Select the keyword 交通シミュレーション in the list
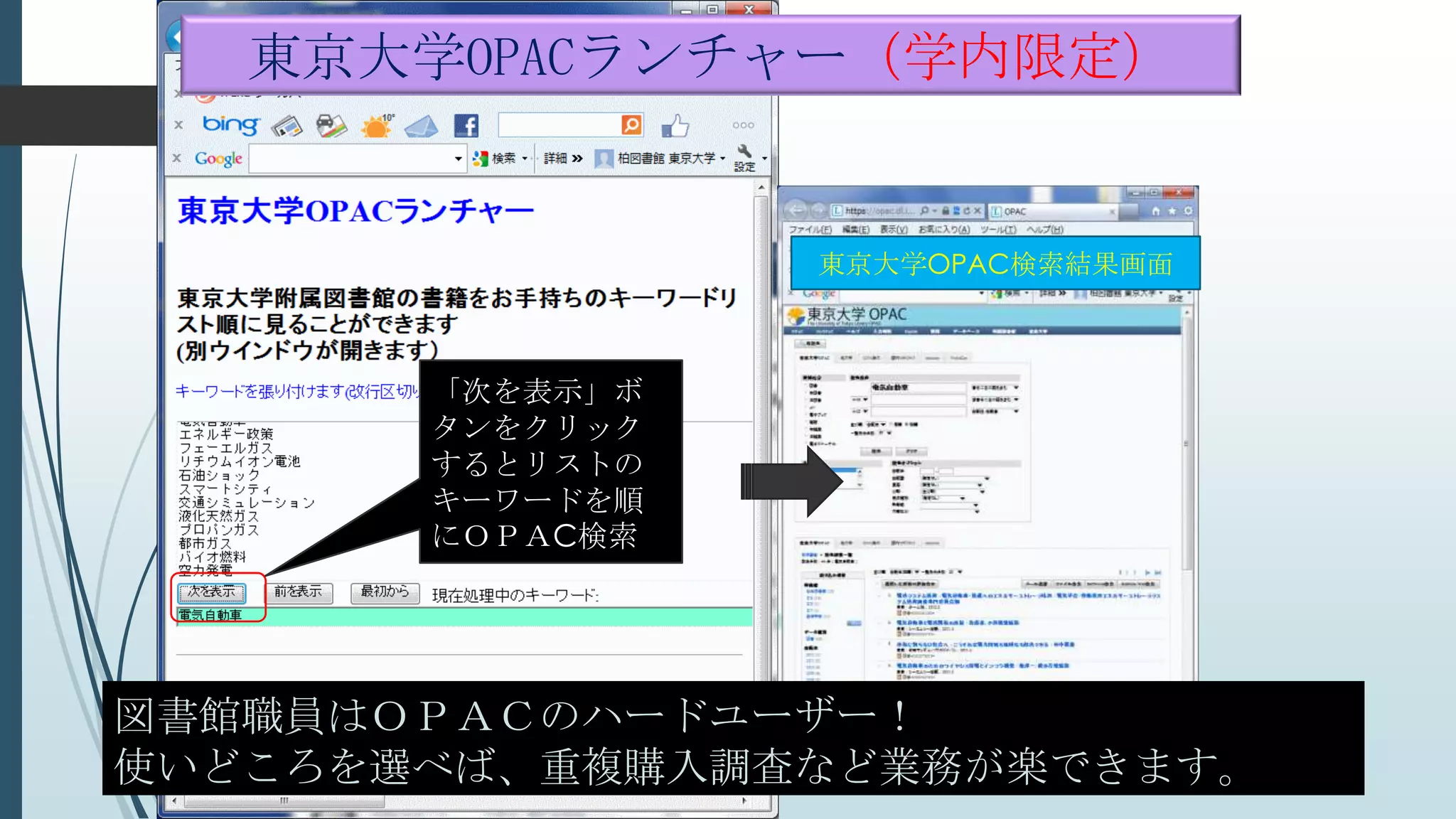This screenshot has width=1456, height=819. click(246, 503)
